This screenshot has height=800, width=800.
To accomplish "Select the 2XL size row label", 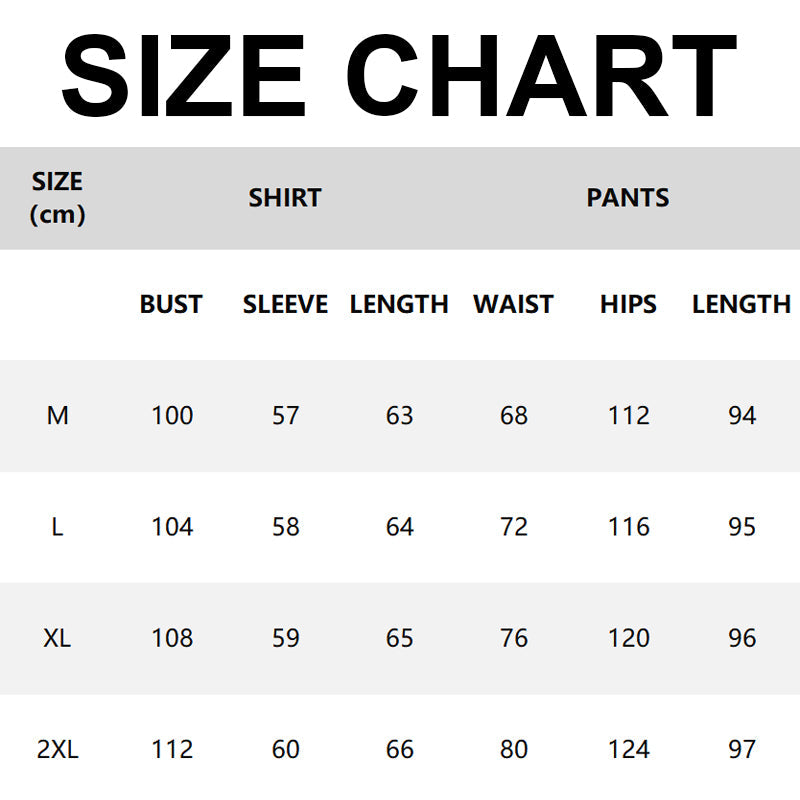I will [x=58, y=749].
